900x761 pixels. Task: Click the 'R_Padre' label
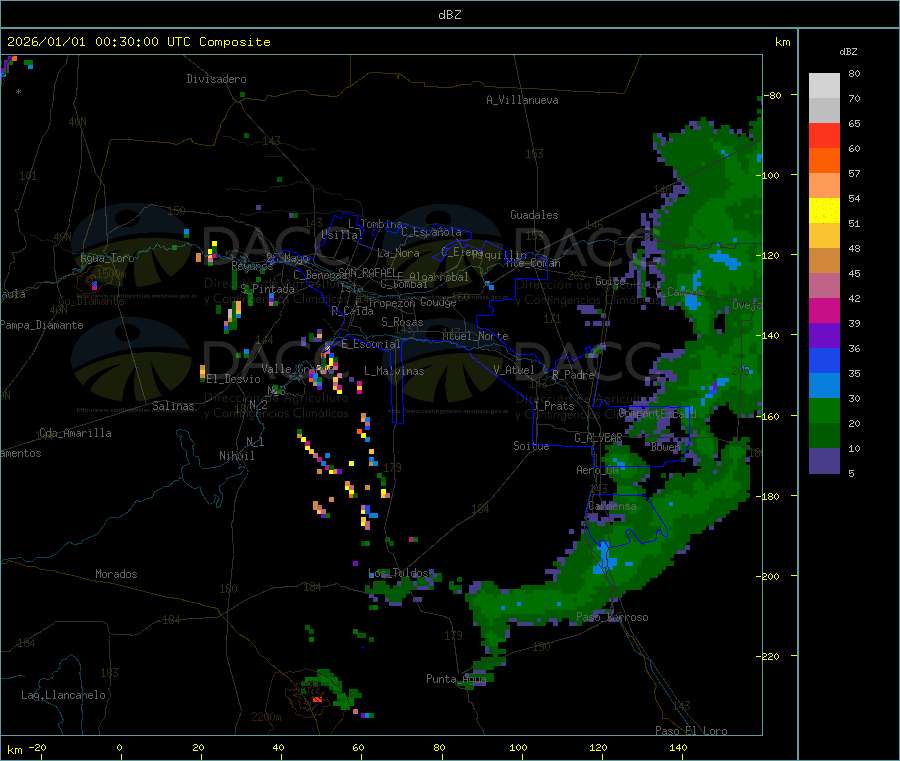click(x=573, y=375)
